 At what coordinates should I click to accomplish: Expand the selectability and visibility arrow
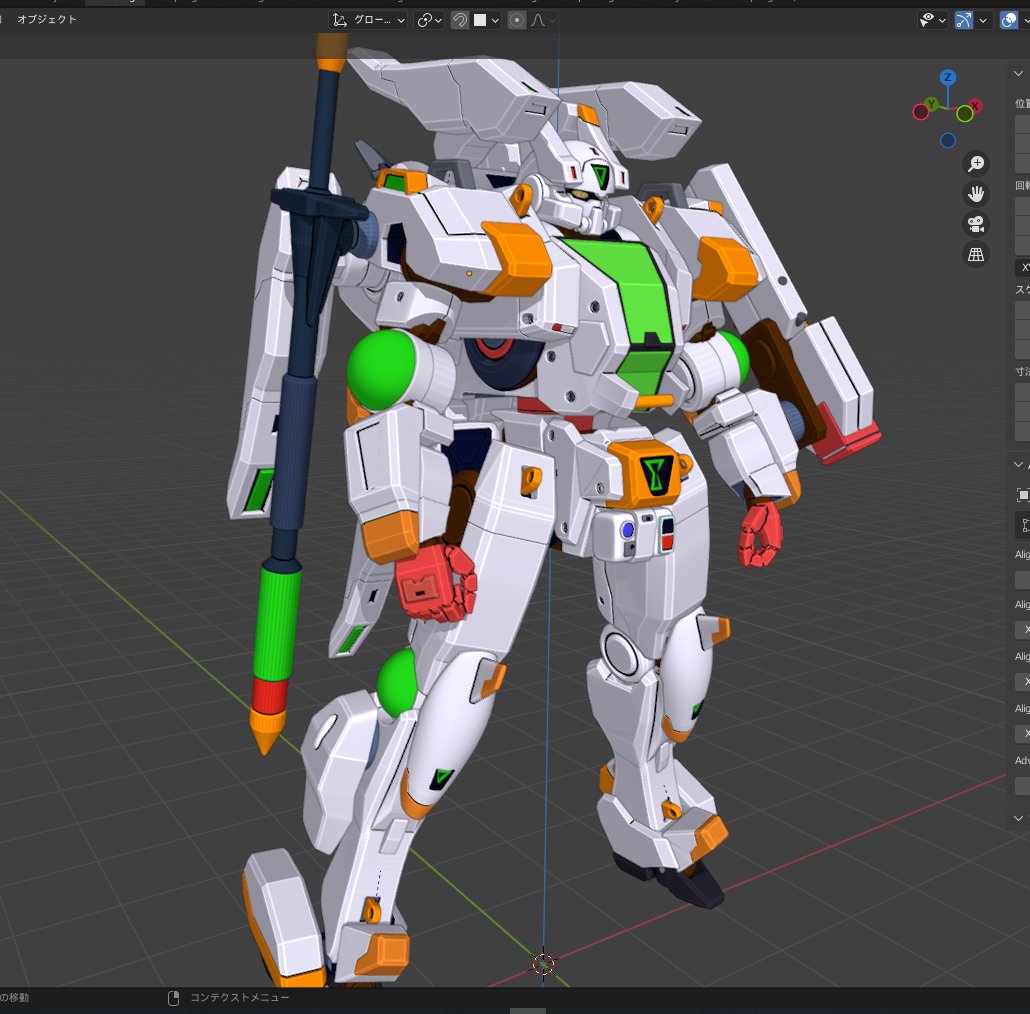pos(942,20)
